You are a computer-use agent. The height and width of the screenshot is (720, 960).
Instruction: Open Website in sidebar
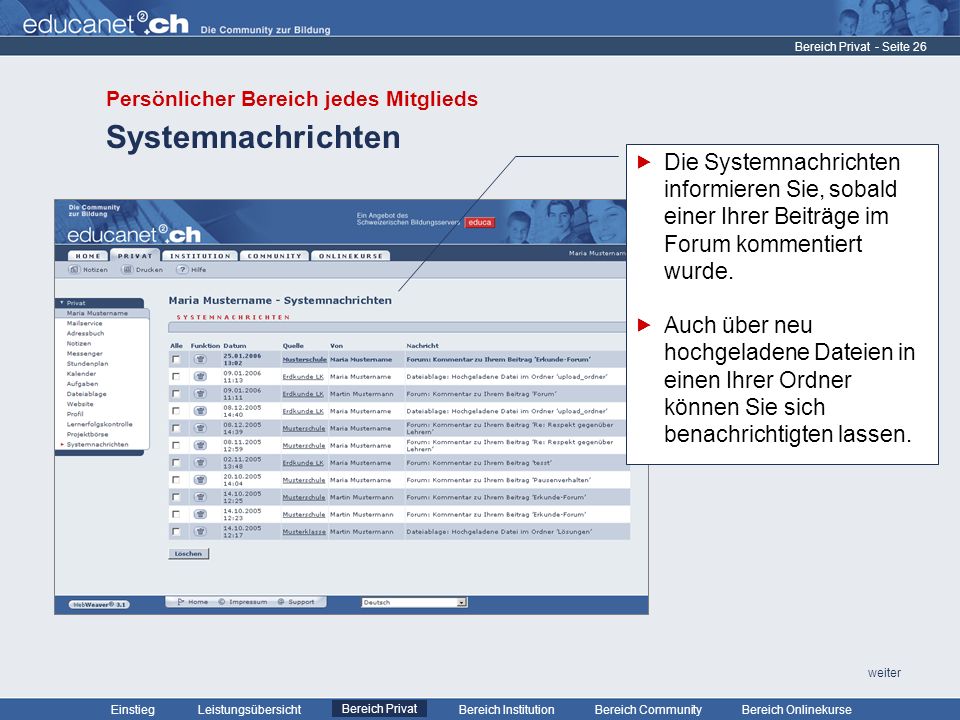80,404
